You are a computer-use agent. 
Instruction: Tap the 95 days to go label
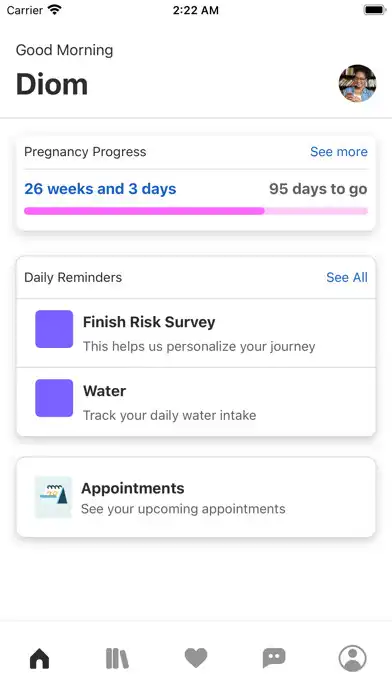318,189
